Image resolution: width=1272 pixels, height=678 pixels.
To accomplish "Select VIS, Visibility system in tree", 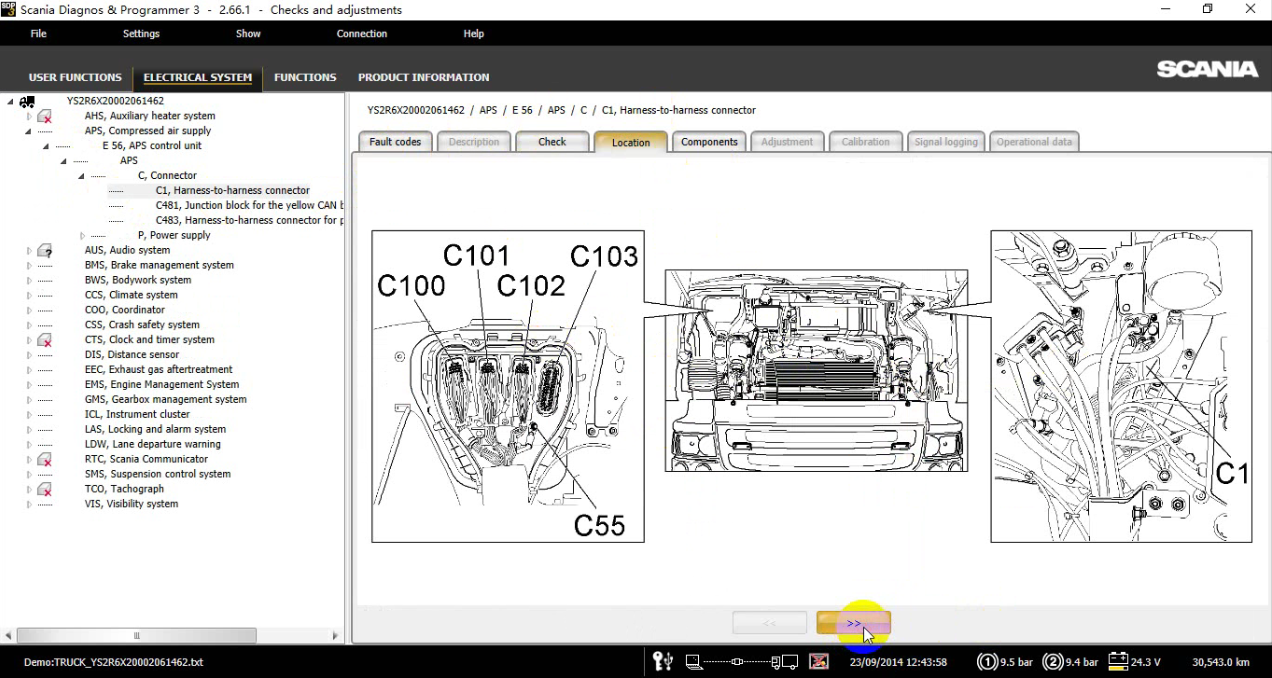I will click(131, 504).
